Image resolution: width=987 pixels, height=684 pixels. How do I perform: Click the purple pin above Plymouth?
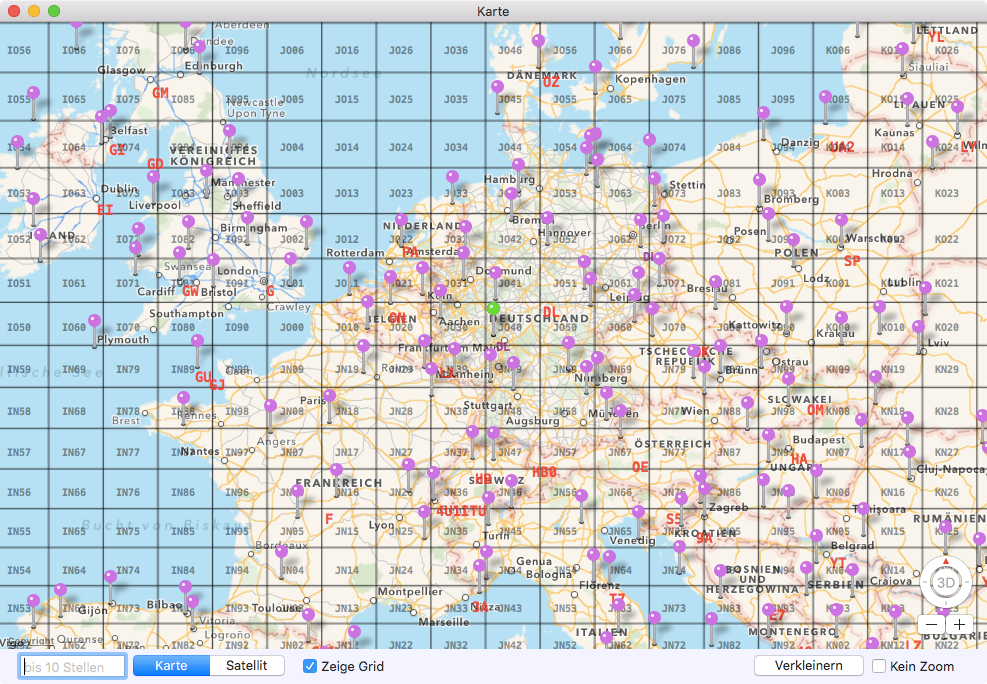click(x=94, y=322)
